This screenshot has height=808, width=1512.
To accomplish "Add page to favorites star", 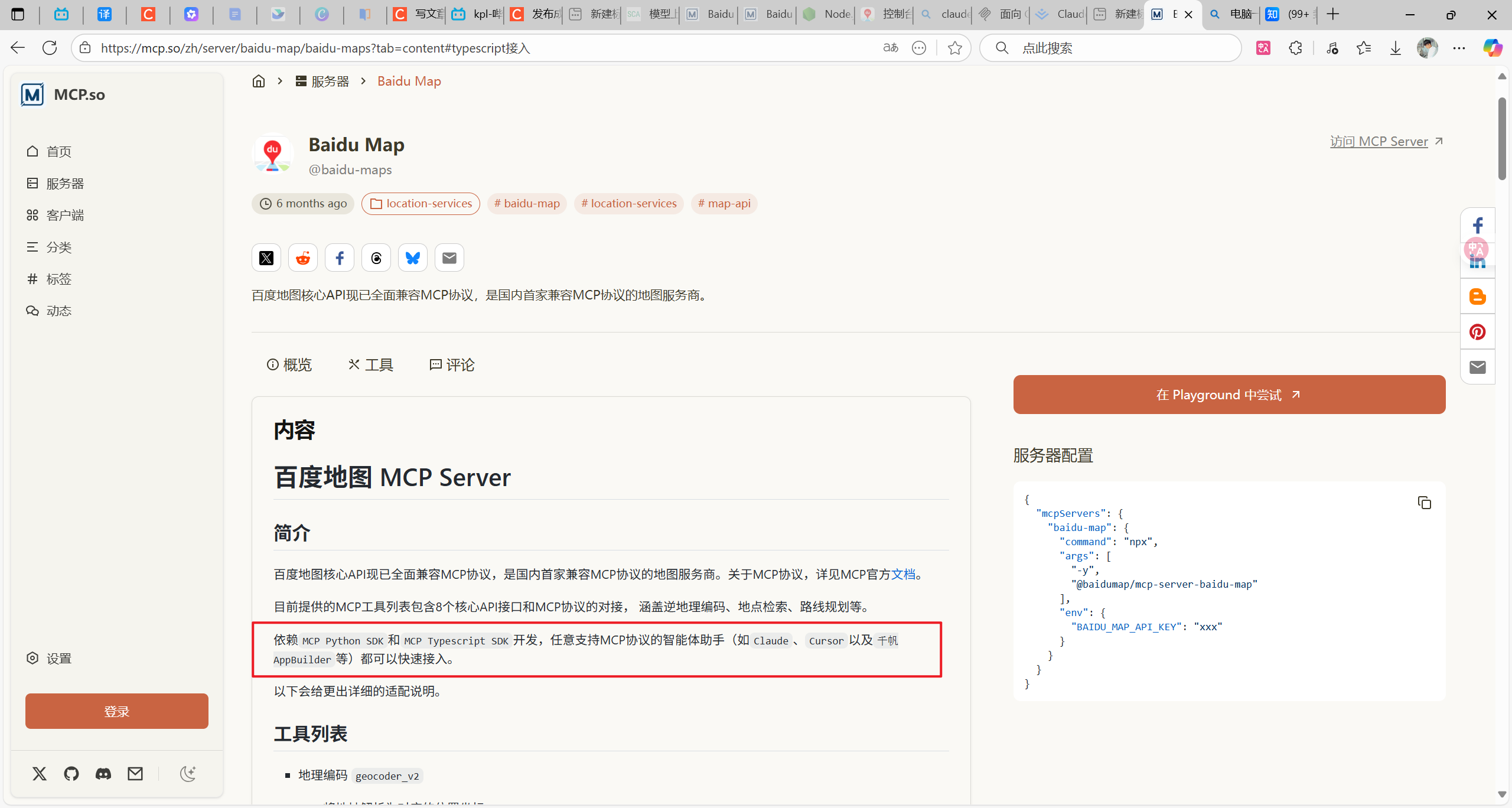I will pyautogui.click(x=954, y=48).
